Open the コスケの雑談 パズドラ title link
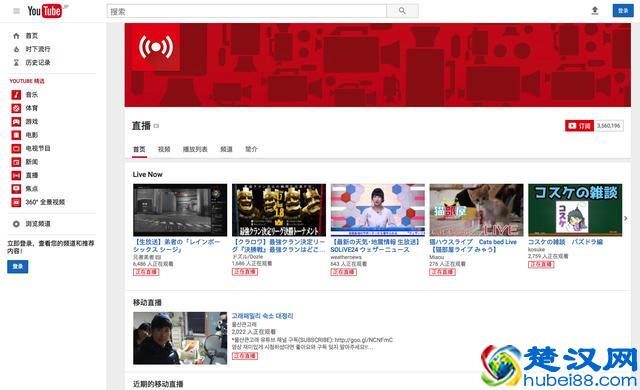Image resolution: width=640 pixels, height=390 pixels. tap(565, 242)
